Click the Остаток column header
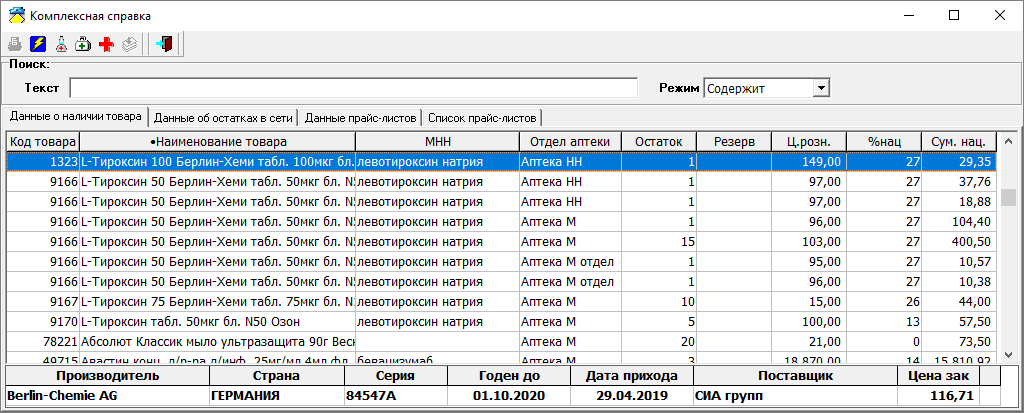Viewport: 1024px width, 413px height. [x=659, y=142]
